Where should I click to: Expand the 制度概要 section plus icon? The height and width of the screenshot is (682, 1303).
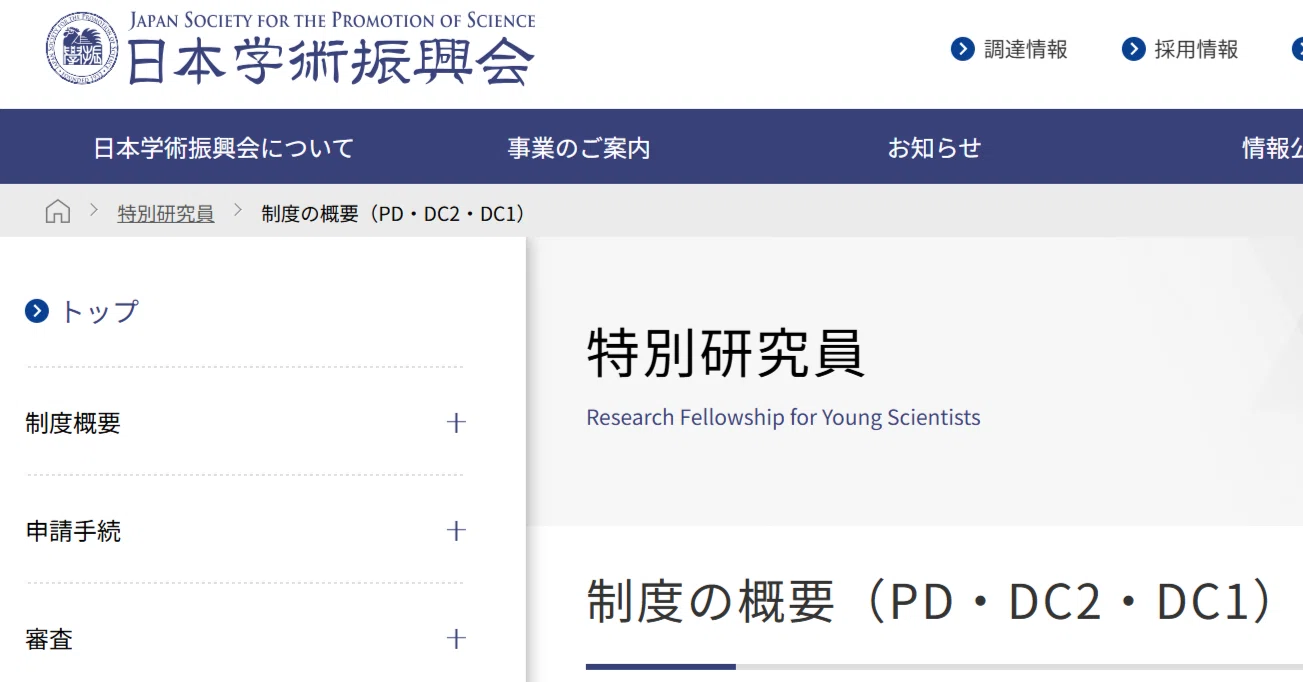click(456, 423)
